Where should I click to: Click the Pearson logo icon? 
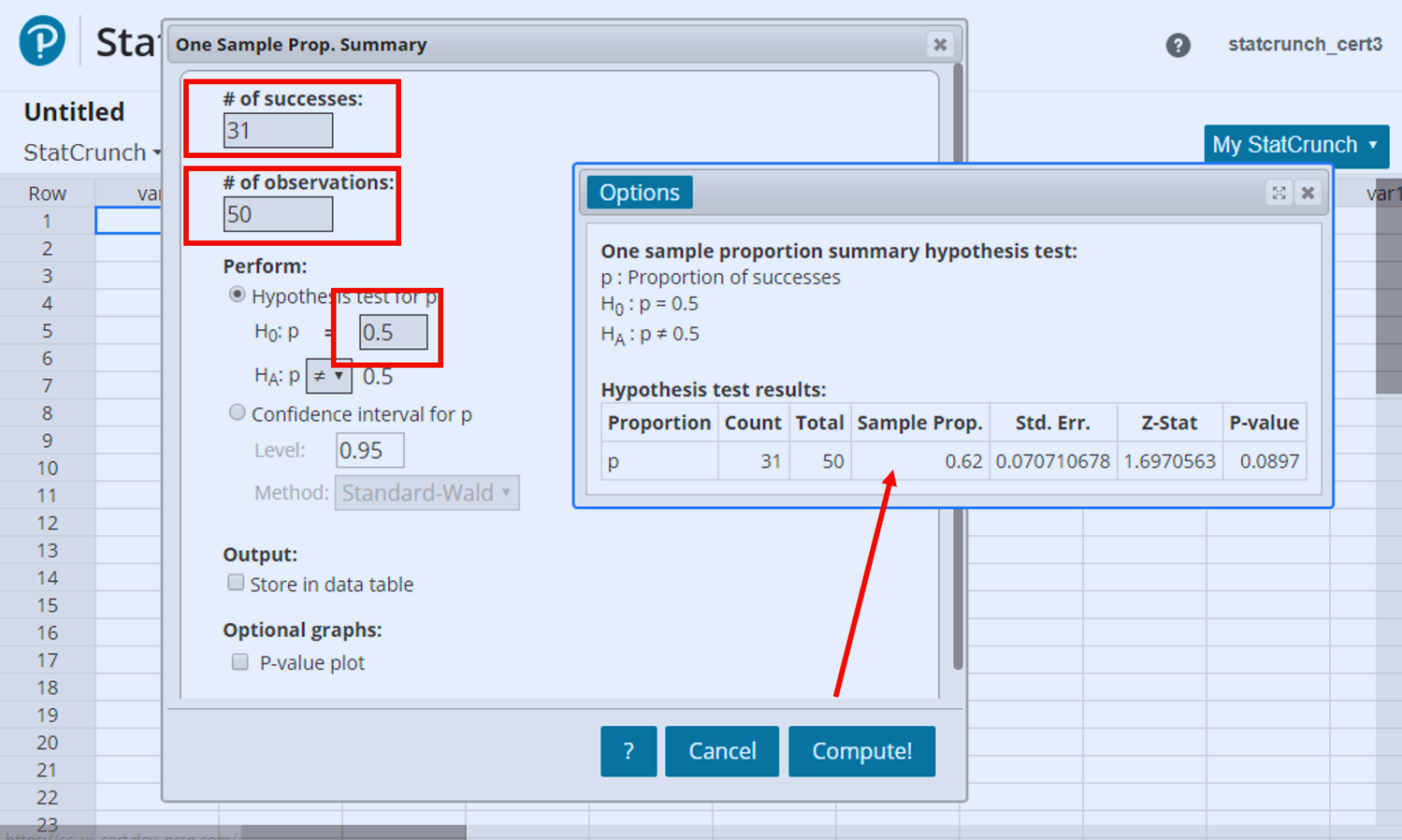42,41
